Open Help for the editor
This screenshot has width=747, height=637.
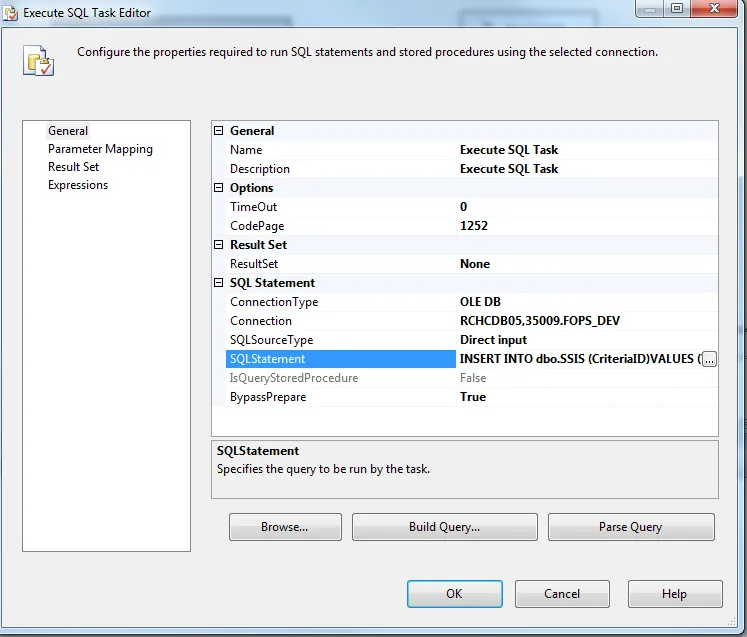point(675,594)
